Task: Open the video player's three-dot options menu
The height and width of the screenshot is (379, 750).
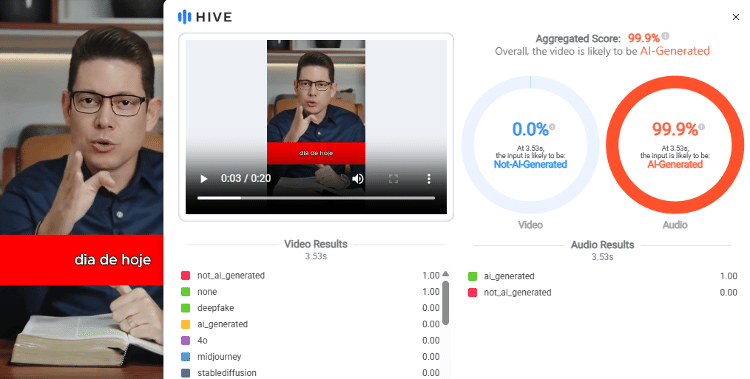Action: [x=429, y=179]
